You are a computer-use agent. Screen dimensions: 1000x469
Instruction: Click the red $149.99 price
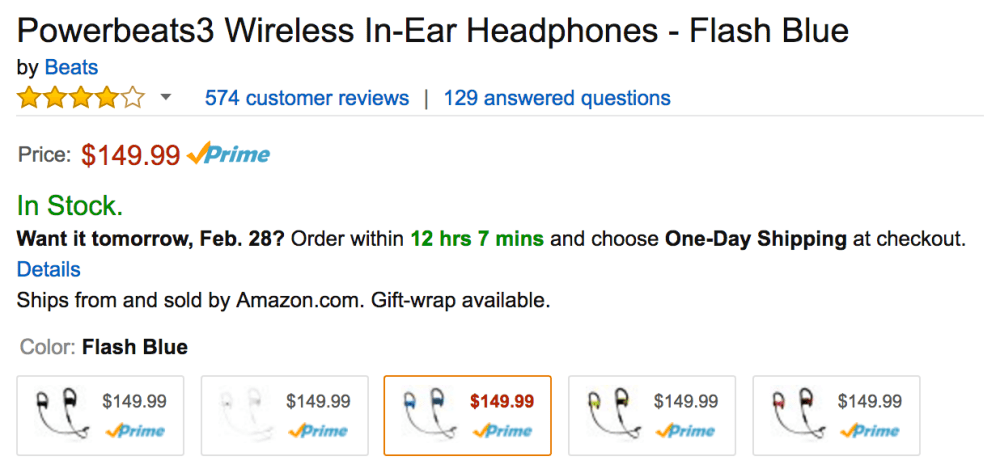(131, 155)
